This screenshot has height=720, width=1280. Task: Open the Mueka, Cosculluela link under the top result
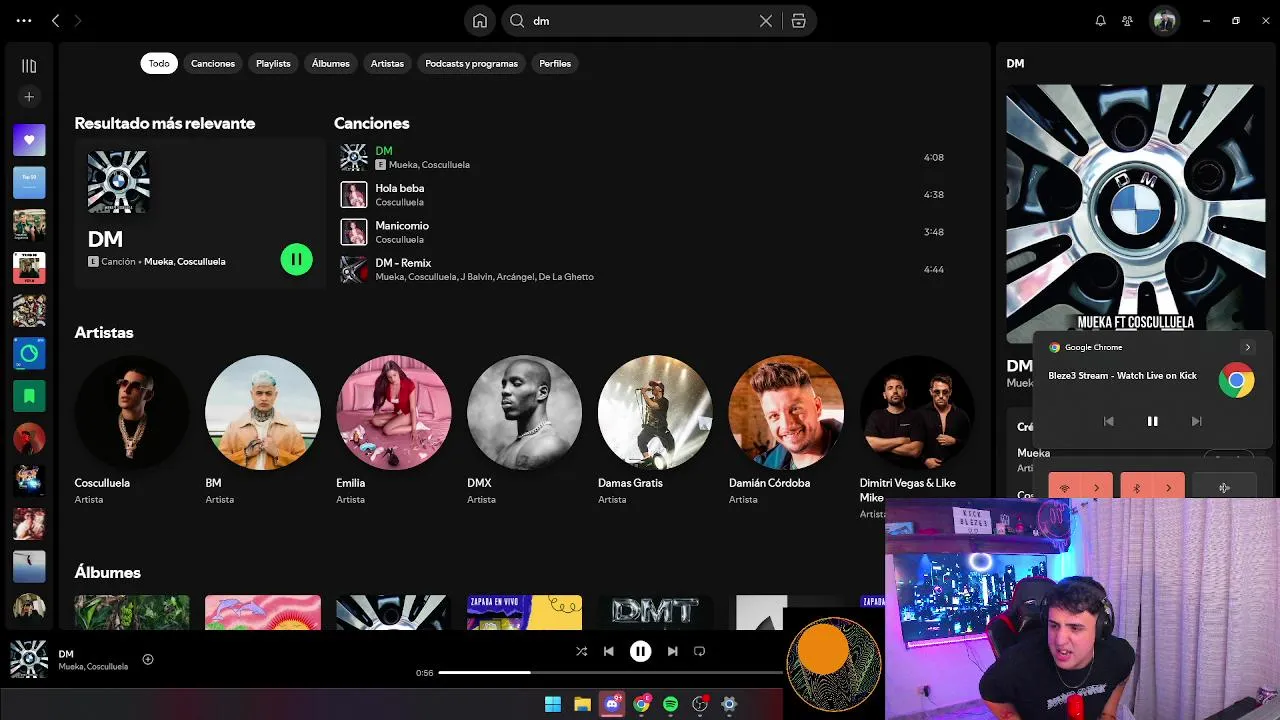point(185,262)
